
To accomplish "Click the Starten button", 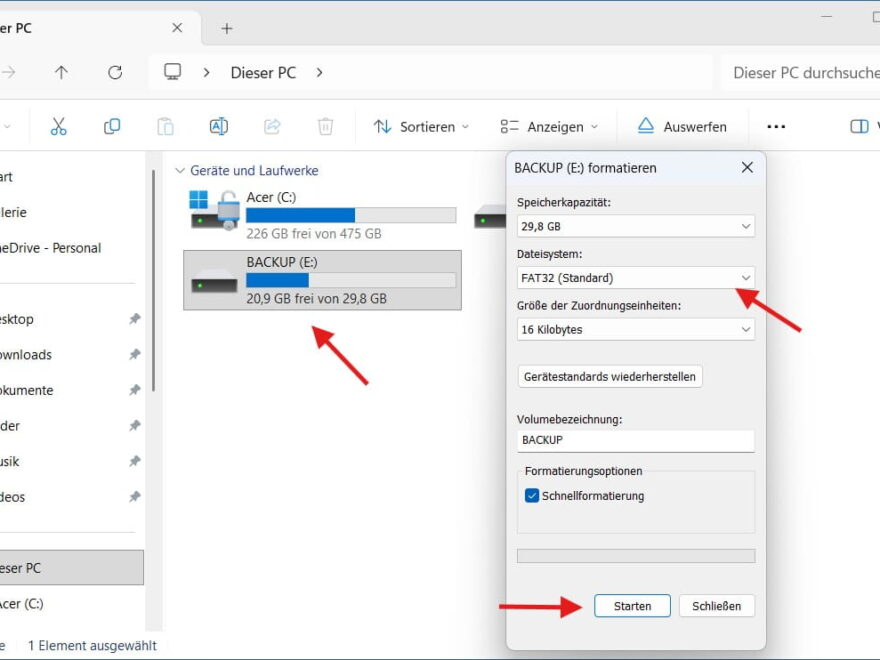I will (632, 606).
